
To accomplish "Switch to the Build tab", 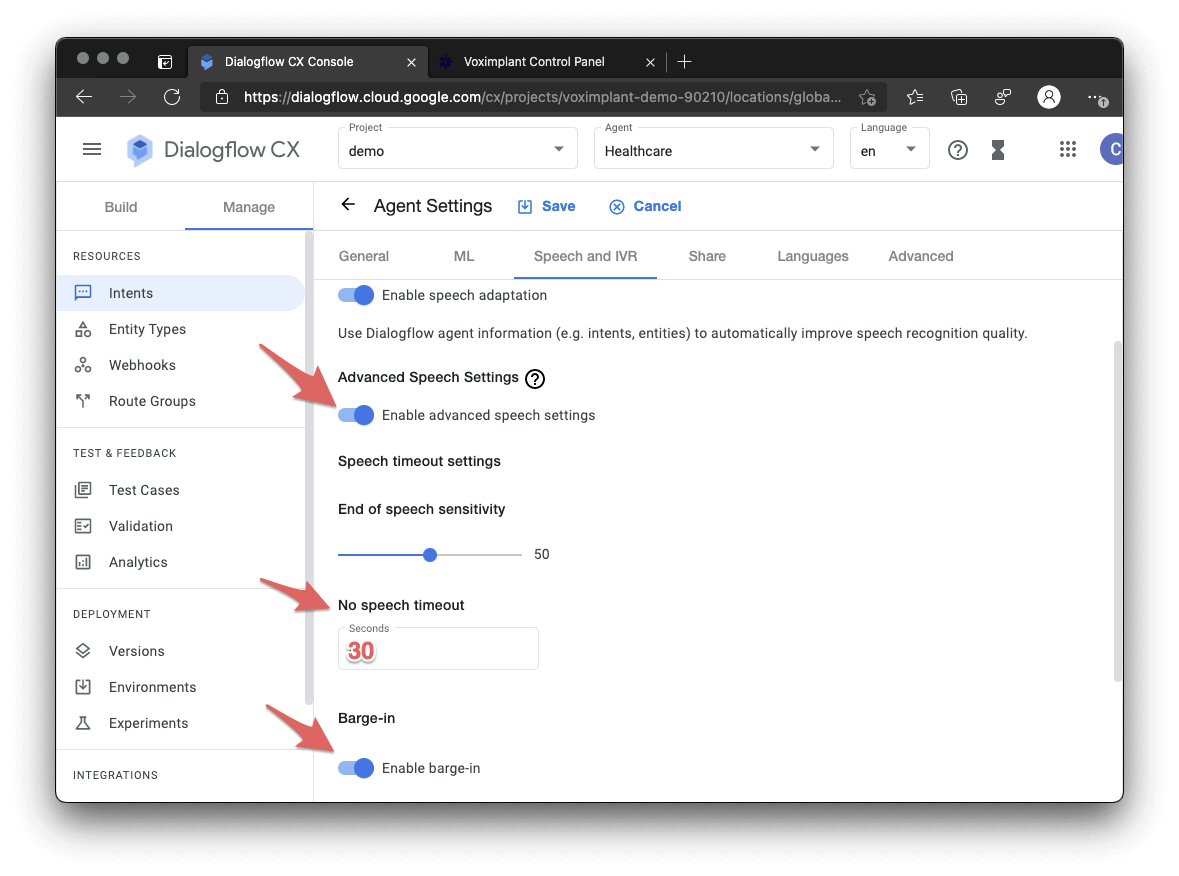I will 121,207.
